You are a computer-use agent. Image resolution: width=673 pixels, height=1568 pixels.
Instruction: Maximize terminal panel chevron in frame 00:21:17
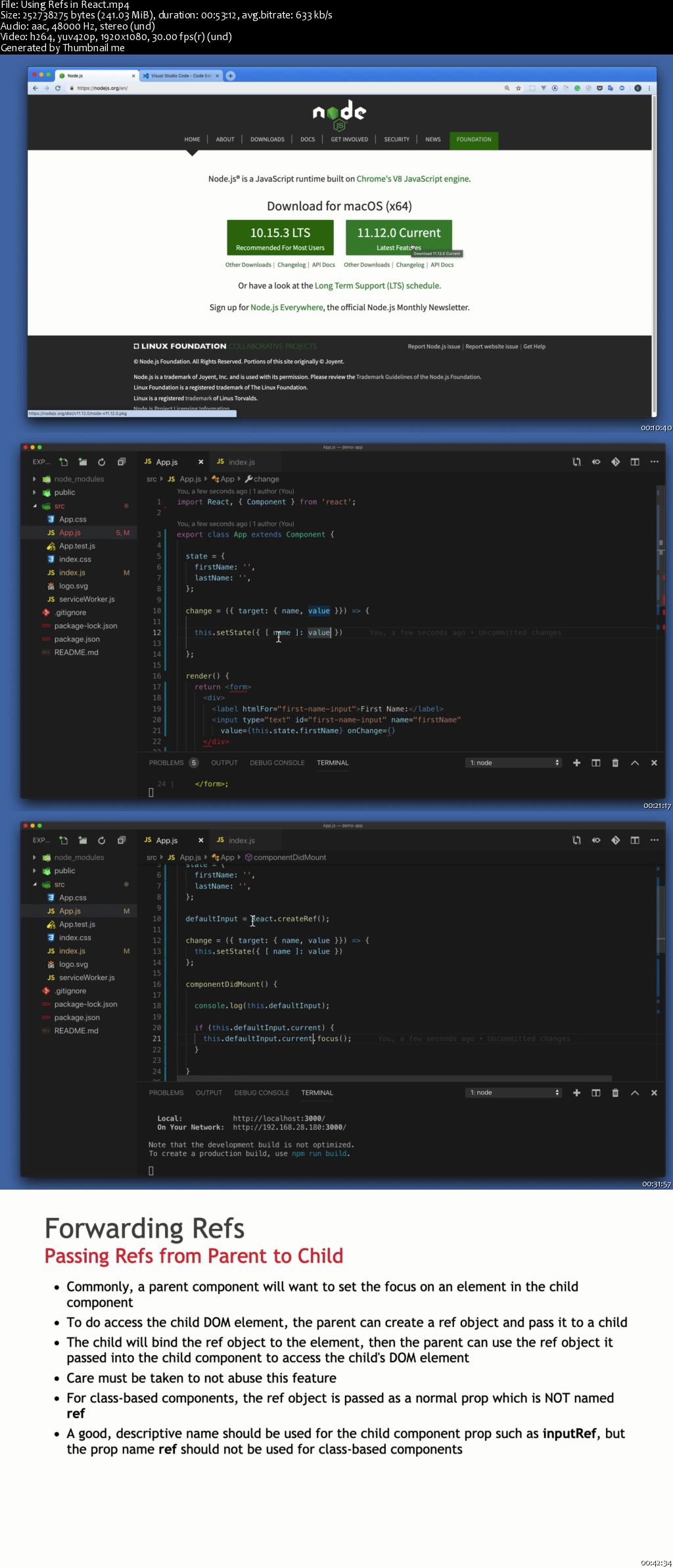click(635, 763)
